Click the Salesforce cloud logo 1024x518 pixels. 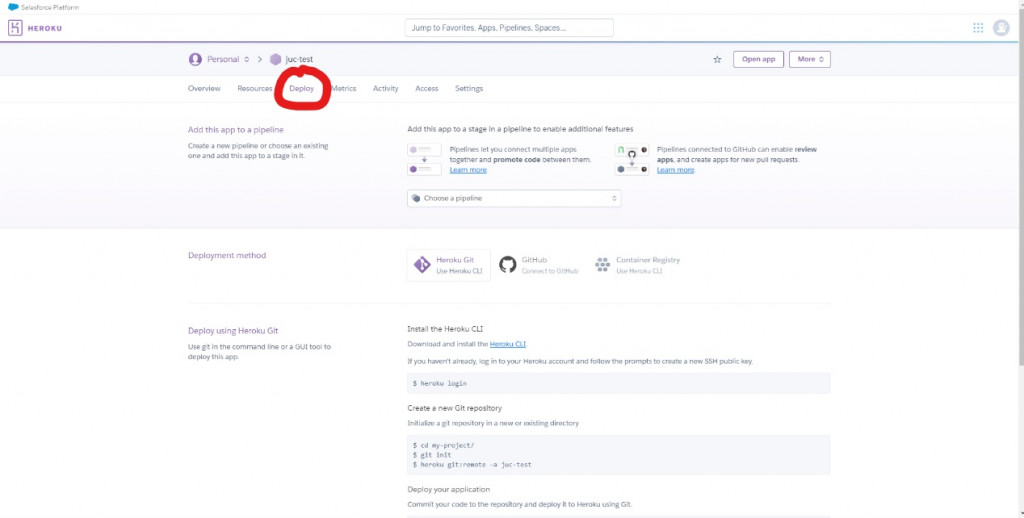[x=12, y=7]
